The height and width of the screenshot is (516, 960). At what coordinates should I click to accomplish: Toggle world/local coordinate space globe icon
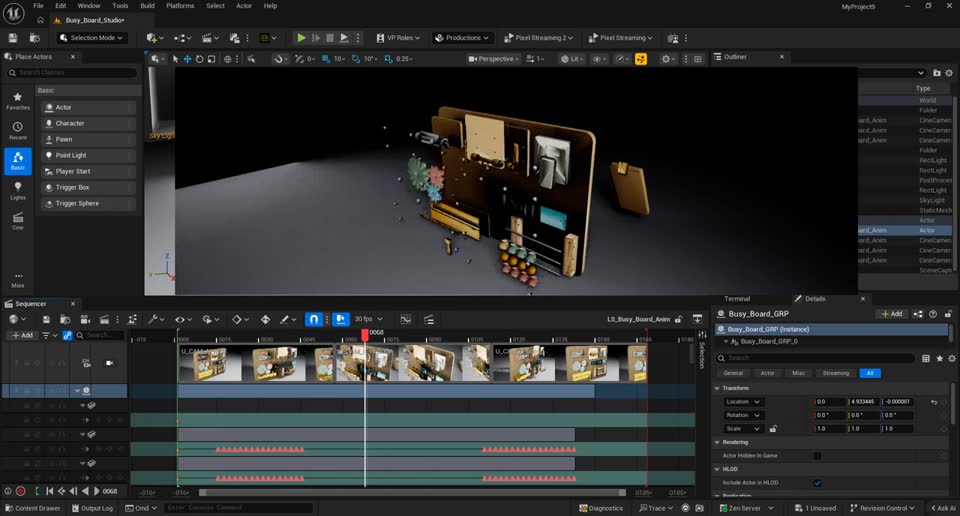228,59
